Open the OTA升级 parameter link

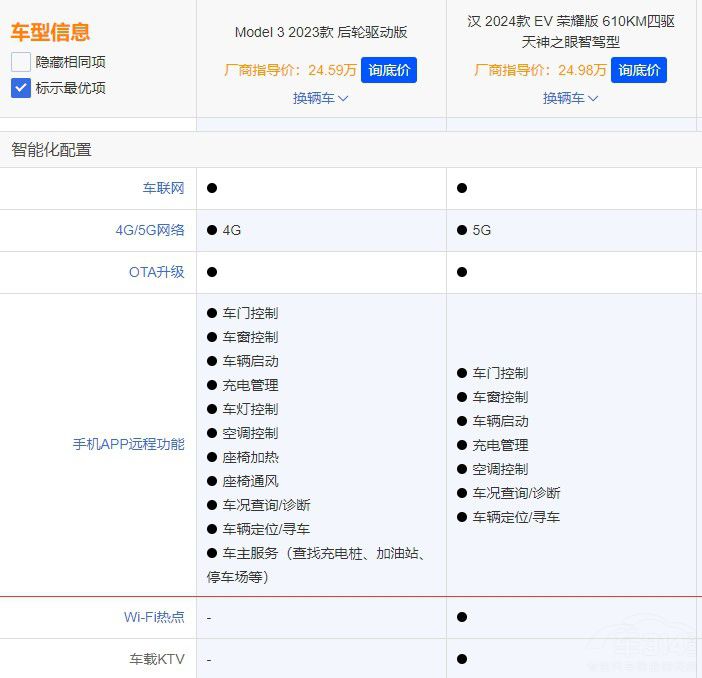(157, 272)
